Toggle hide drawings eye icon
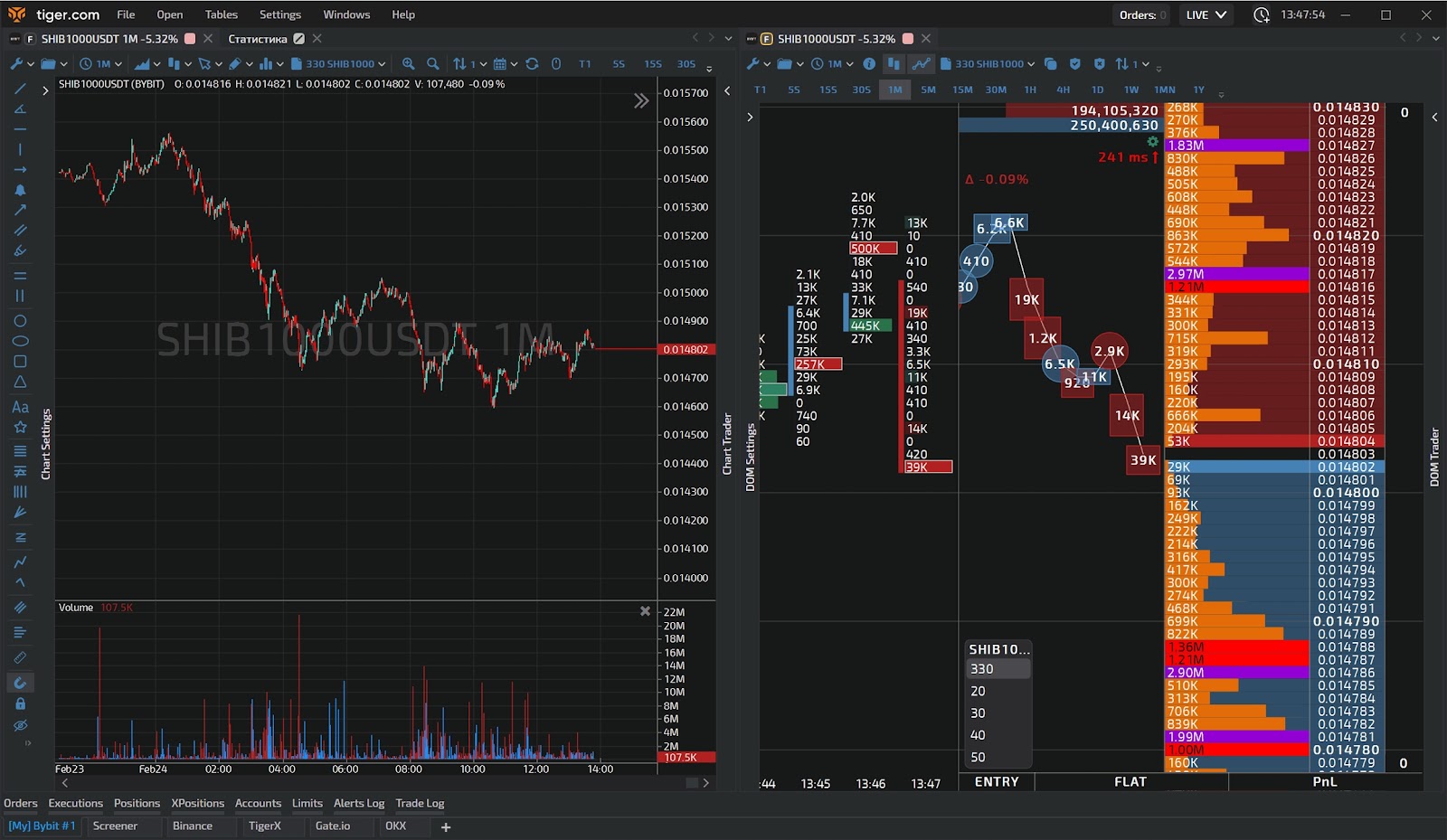The height and width of the screenshot is (840, 1447). pos(20,725)
